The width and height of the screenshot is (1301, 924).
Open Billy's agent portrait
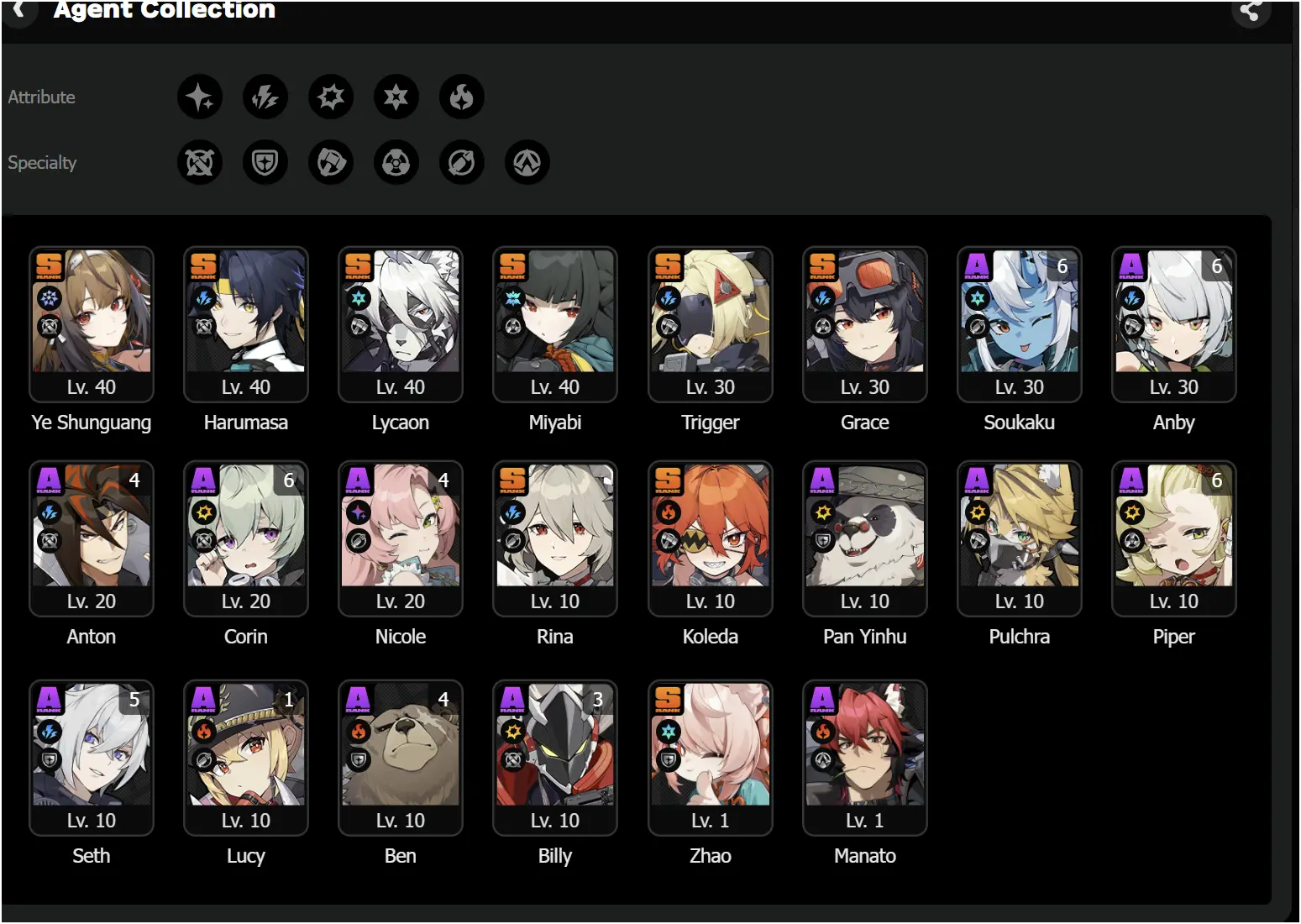click(x=555, y=744)
